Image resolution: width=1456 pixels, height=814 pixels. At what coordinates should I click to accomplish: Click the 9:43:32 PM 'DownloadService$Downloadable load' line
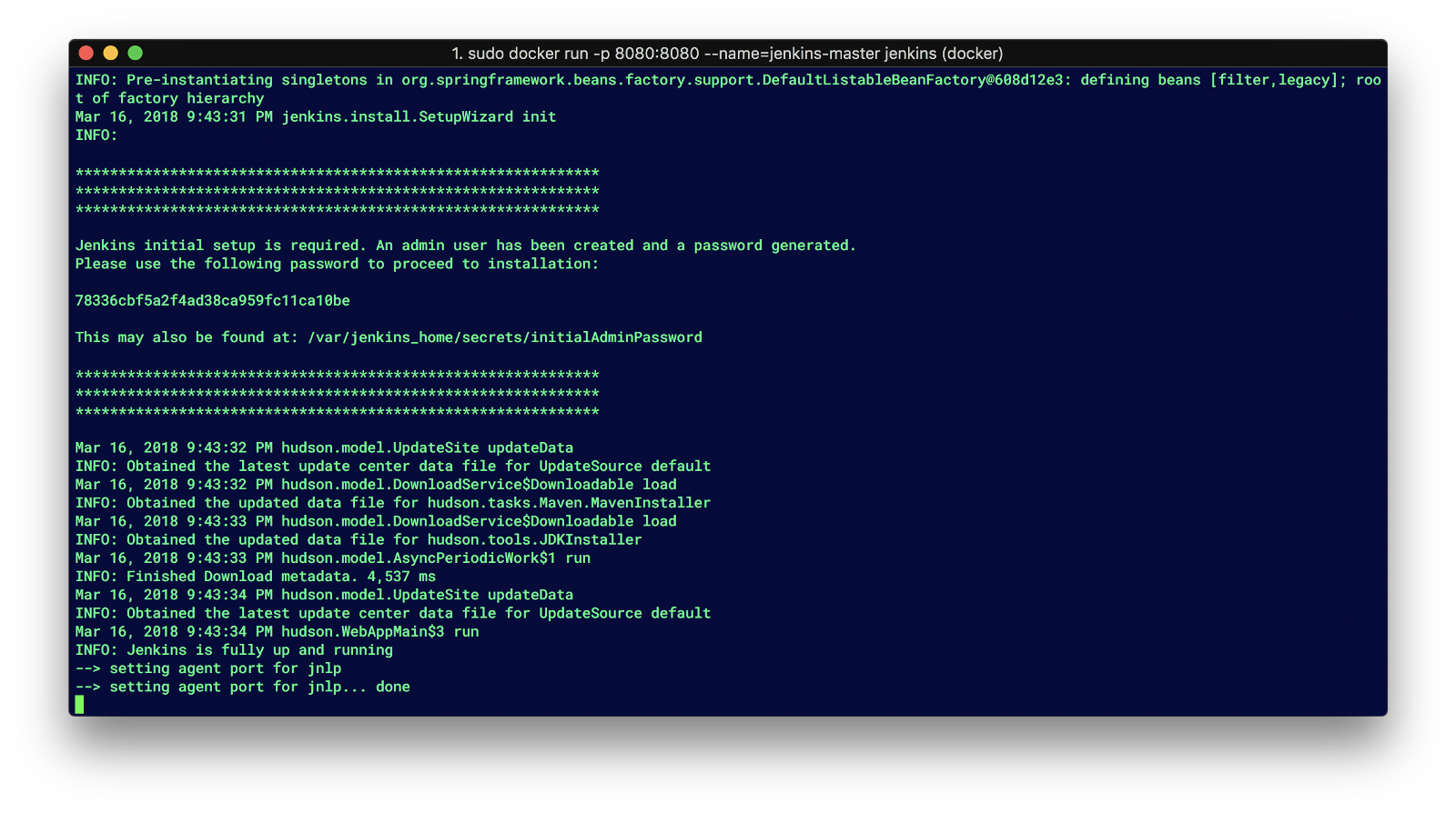click(x=376, y=484)
